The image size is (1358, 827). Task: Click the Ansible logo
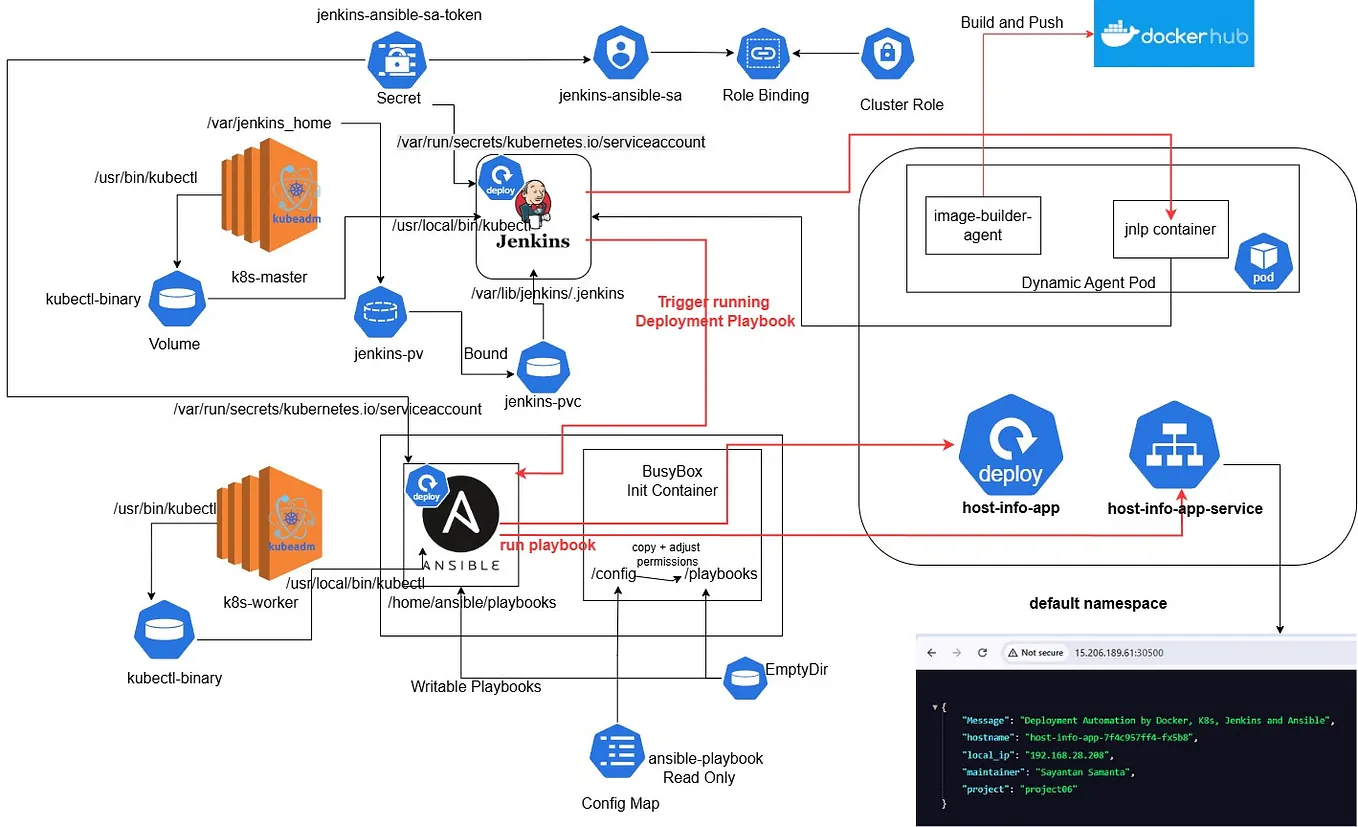(460, 515)
